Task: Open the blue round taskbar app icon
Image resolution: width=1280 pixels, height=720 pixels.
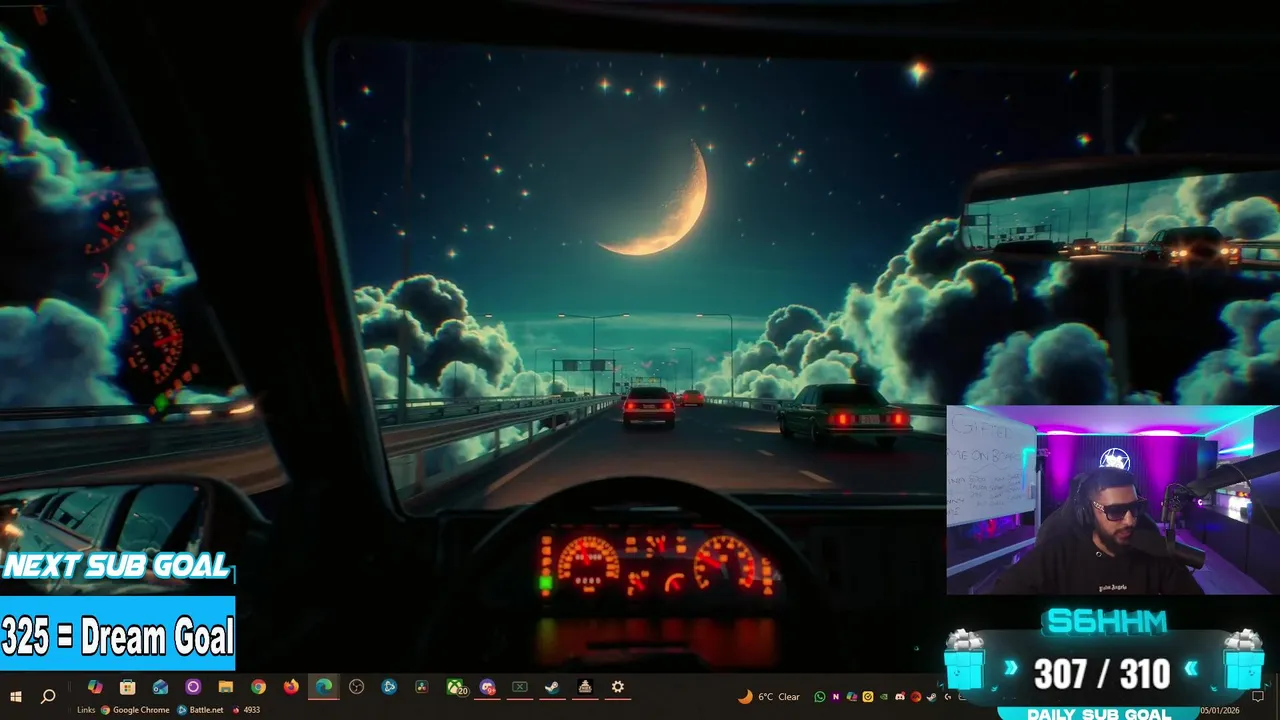Action: click(x=390, y=687)
